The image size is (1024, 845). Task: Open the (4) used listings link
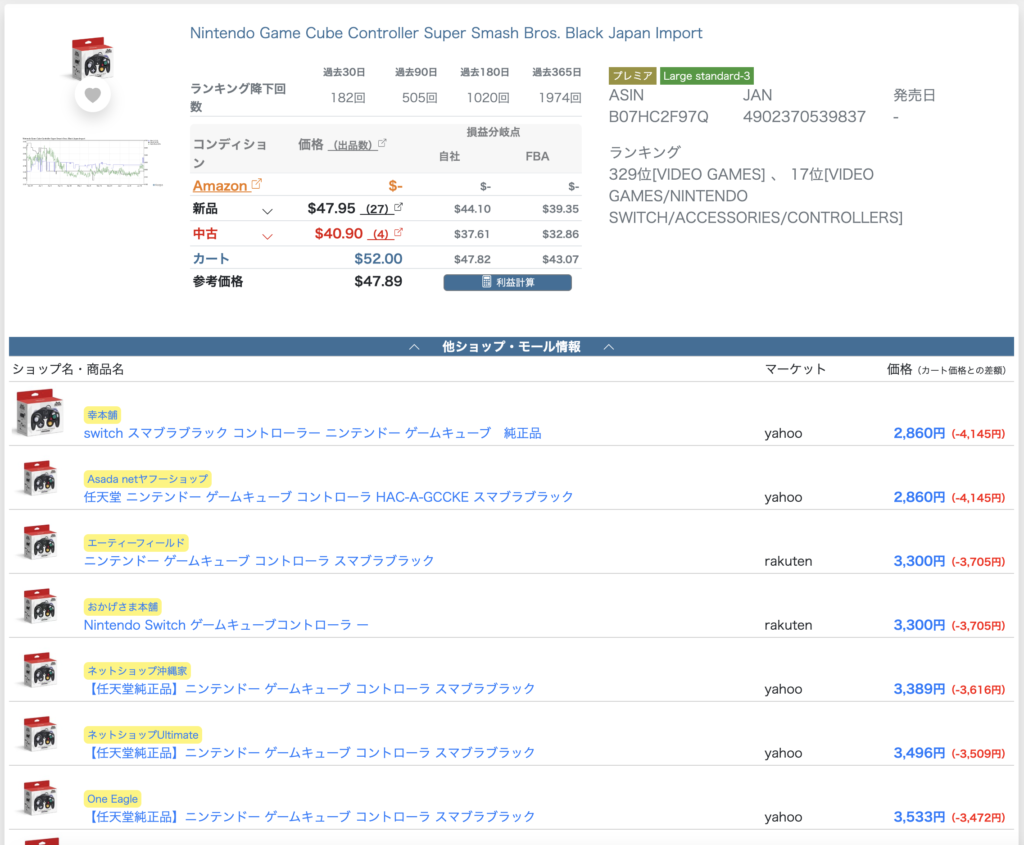(381, 234)
